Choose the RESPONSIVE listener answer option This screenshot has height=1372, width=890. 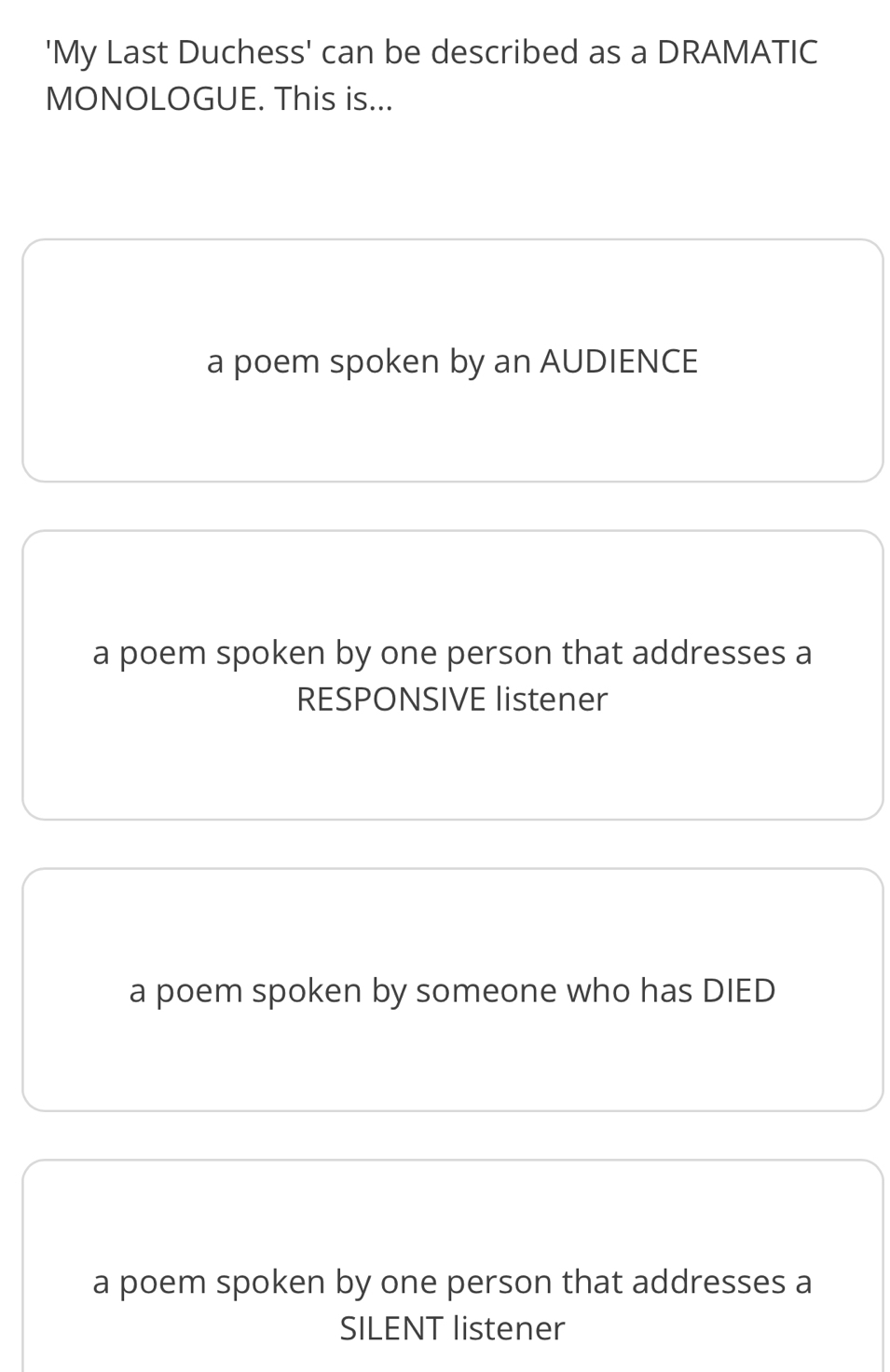point(452,675)
